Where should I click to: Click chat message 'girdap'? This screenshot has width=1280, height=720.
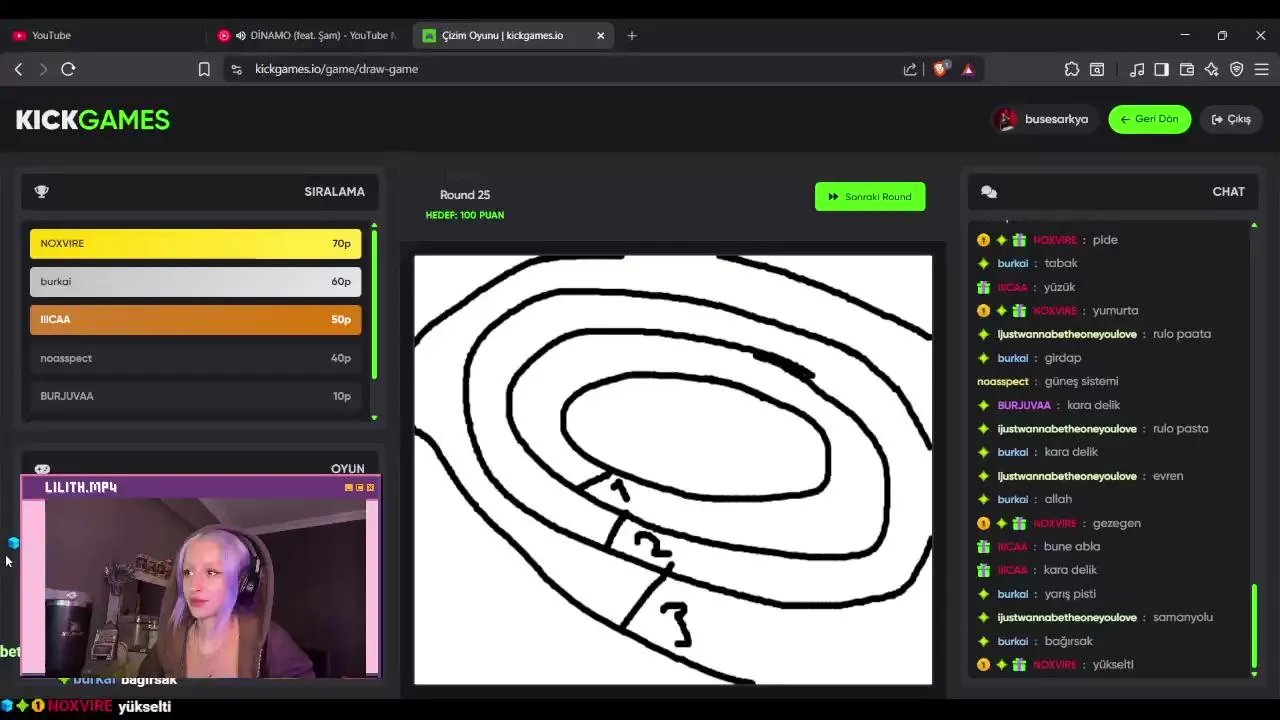pos(1062,358)
